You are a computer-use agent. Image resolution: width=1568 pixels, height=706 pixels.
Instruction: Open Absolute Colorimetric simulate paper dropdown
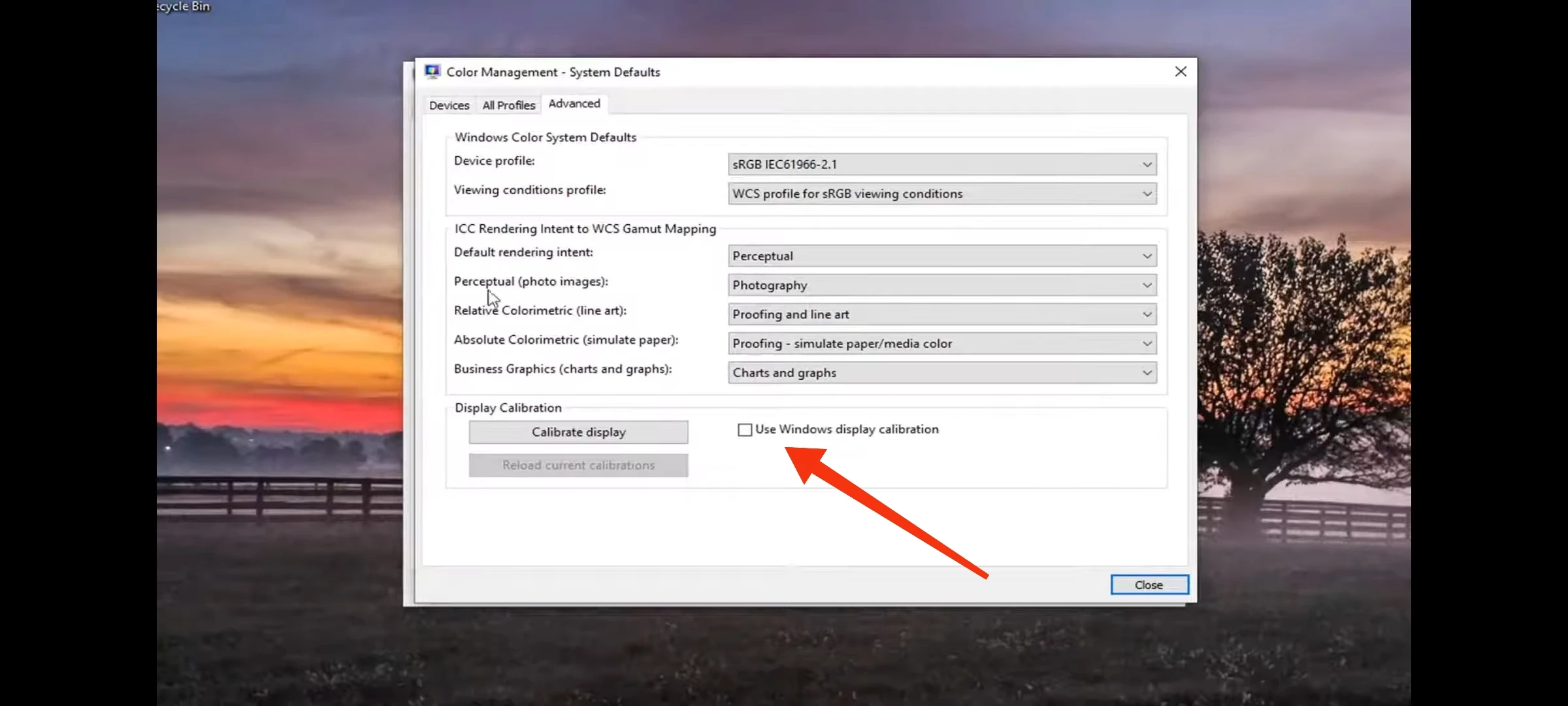pyautogui.click(x=941, y=344)
